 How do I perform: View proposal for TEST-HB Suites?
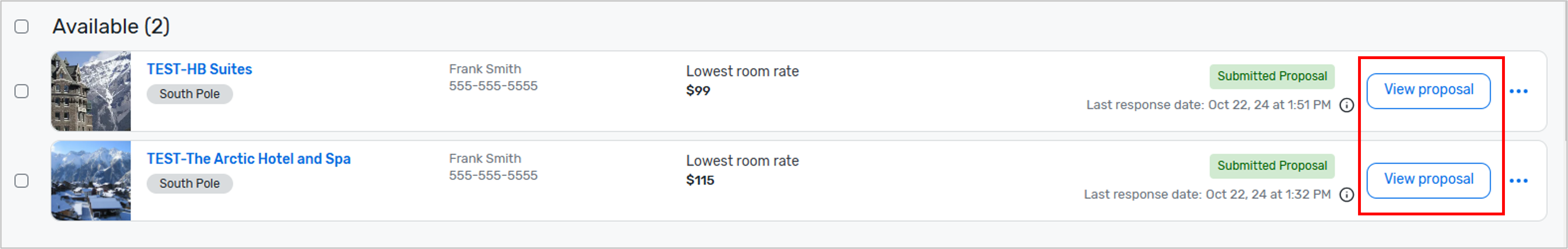click(x=1428, y=91)
